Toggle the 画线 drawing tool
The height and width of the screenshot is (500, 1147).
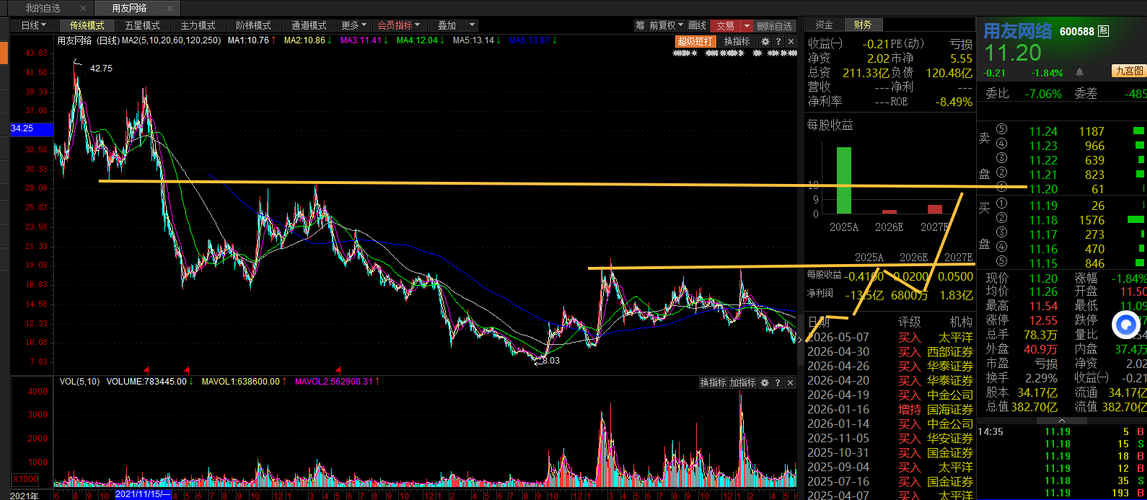[698, 25]
